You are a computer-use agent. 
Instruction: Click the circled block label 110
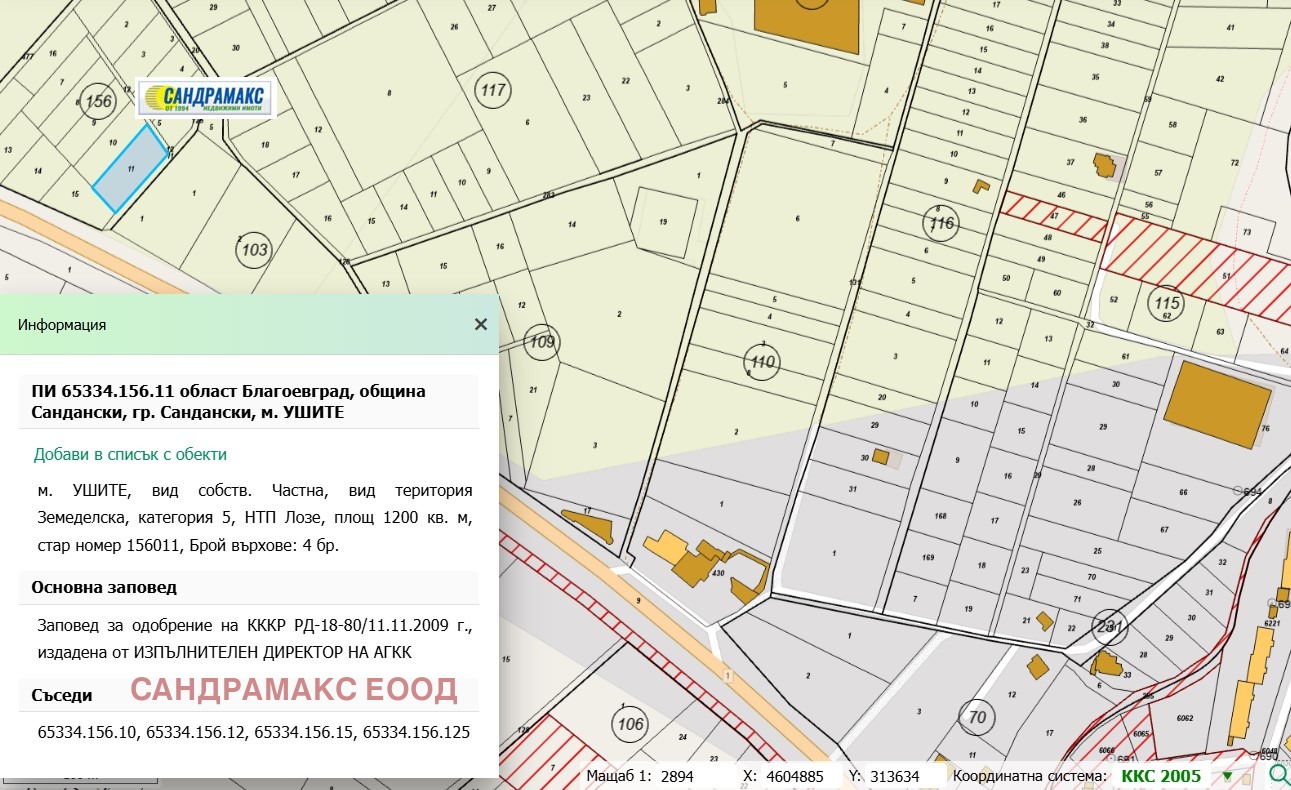pyautogui.click(x=763, y=362)
